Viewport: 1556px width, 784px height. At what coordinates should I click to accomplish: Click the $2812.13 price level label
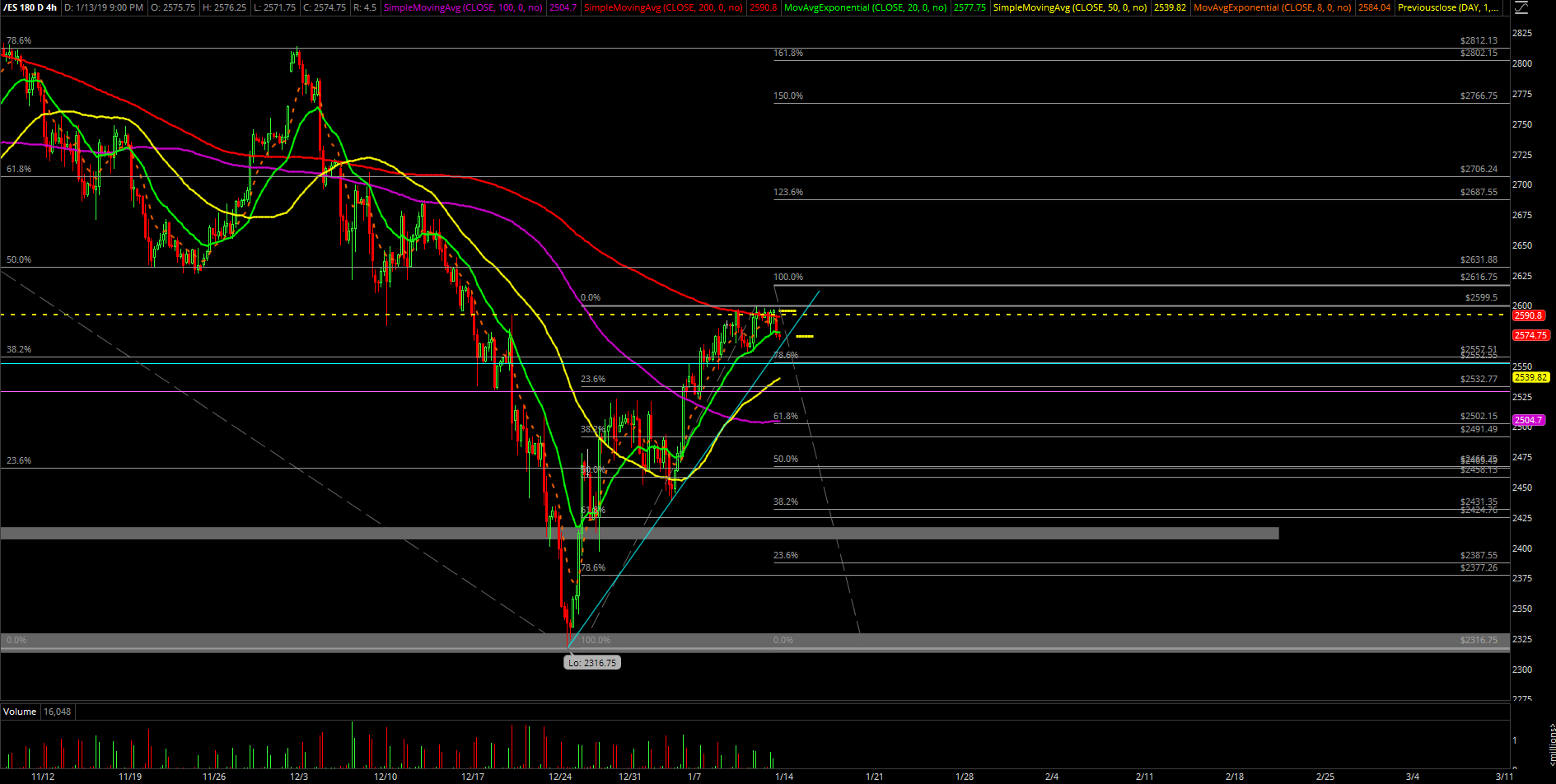1479,40
